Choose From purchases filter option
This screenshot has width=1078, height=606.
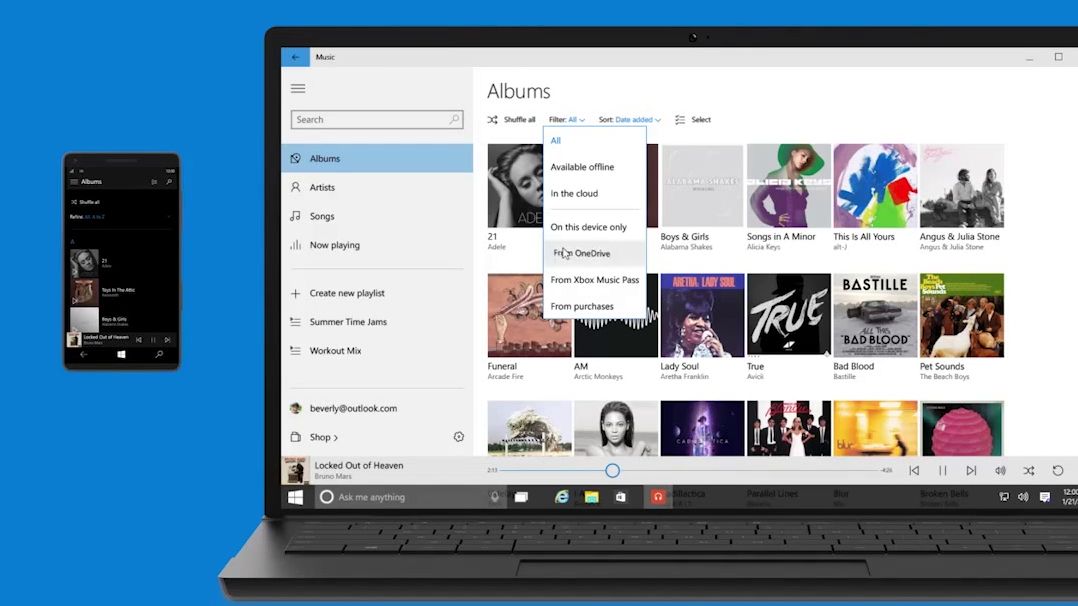(x=595, y=307)
